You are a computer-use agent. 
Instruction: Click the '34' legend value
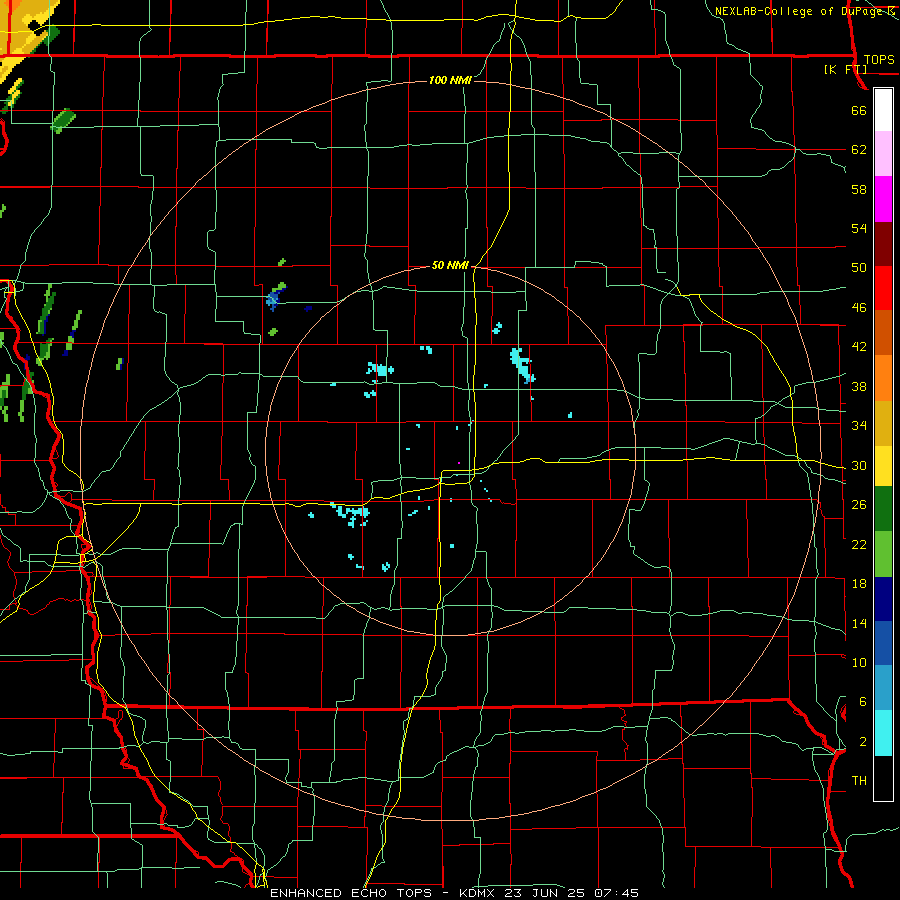[x=859, y=426]
